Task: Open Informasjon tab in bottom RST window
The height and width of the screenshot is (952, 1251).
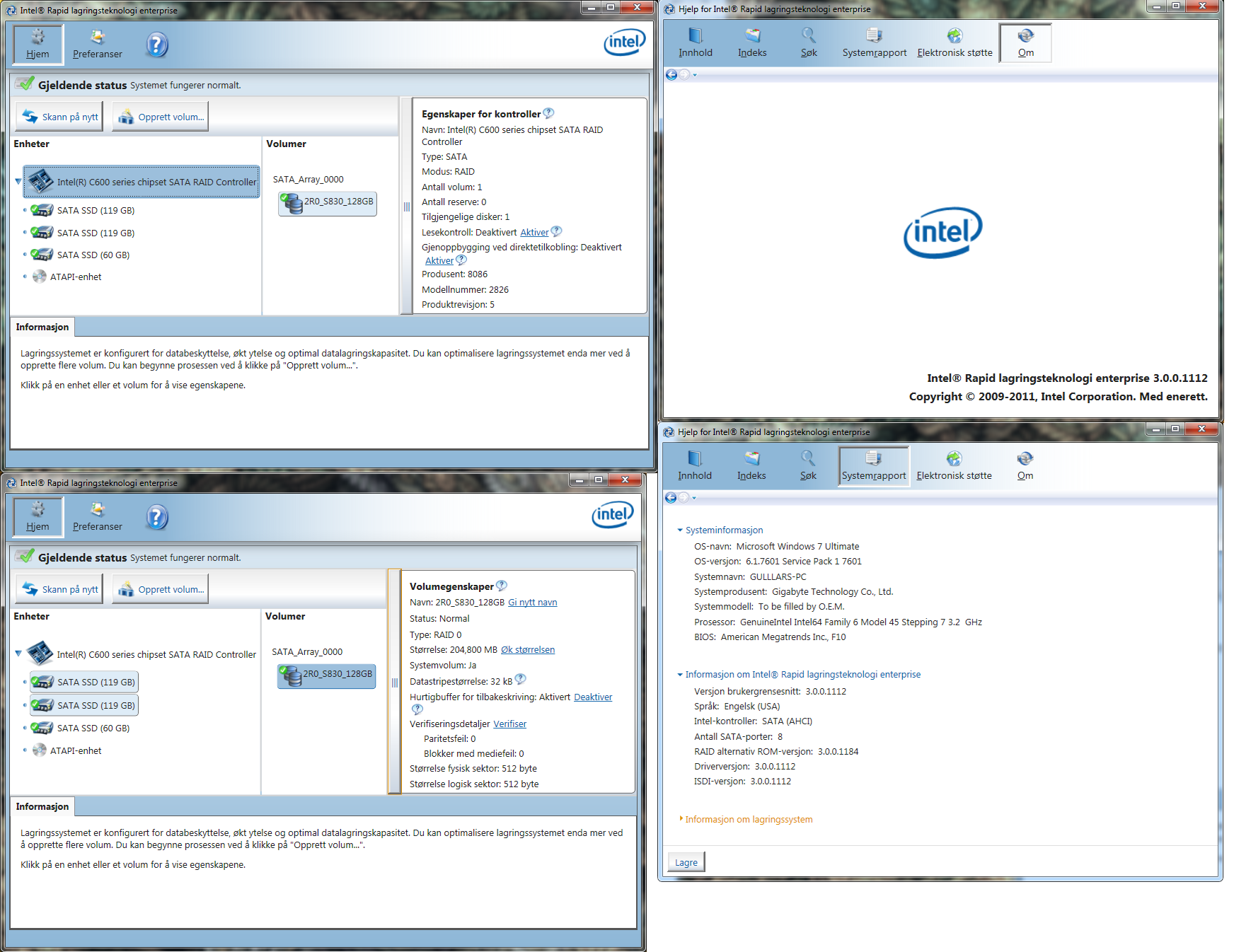Action: (42, 806)
